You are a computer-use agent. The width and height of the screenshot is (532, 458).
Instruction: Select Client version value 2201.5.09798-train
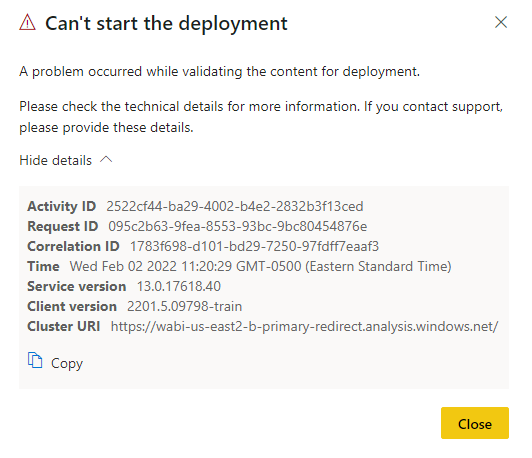click(185, 306)
